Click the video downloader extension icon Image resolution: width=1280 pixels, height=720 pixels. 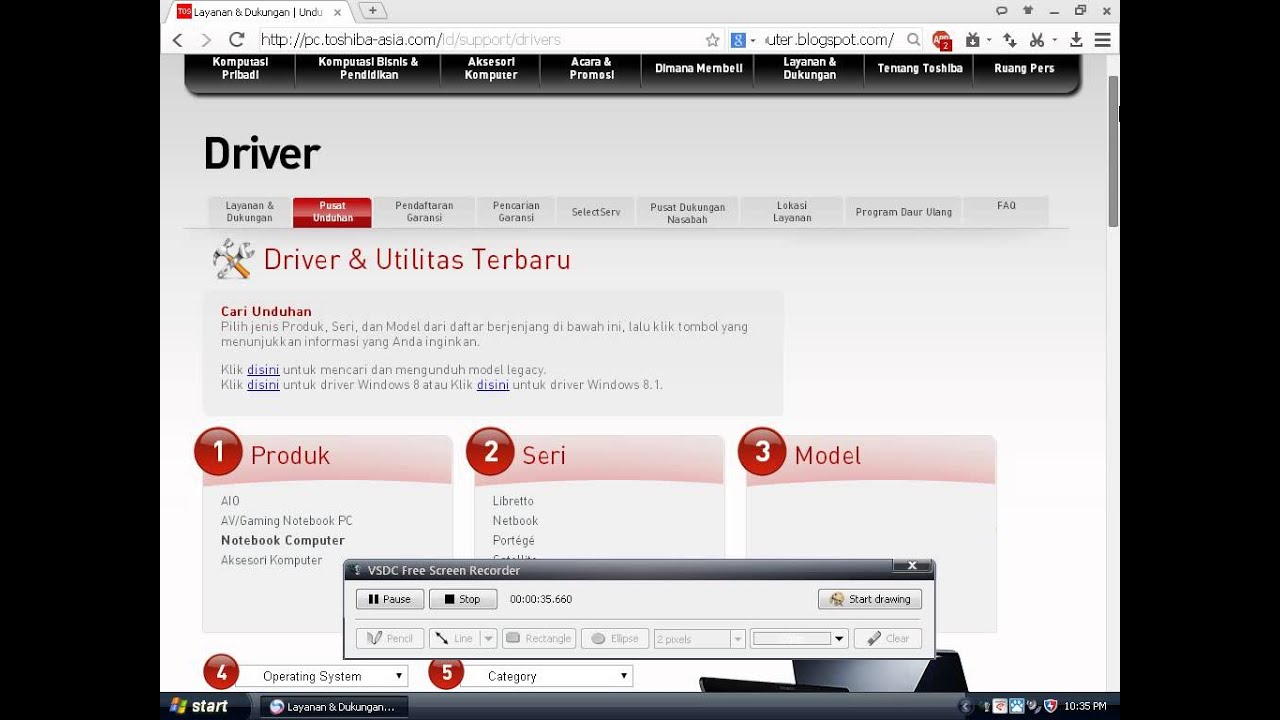point(972,40)
